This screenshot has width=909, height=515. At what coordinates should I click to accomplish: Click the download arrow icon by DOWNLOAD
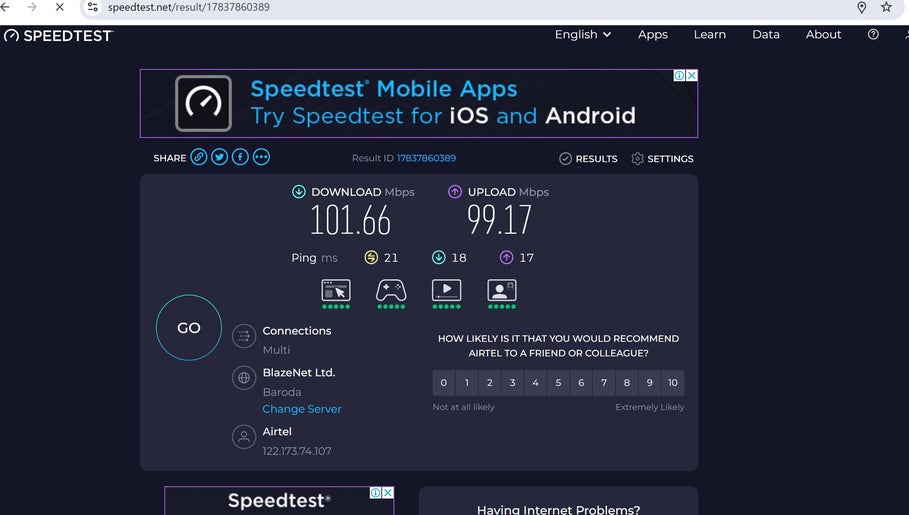pos(299,191)
